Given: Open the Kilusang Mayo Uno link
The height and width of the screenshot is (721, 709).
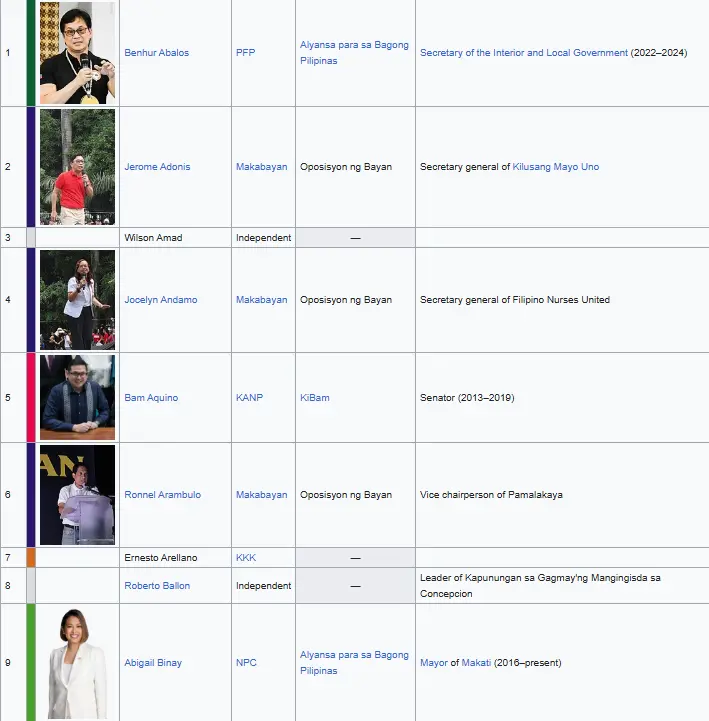Looking at the screenshot, I should coord(555,166).
